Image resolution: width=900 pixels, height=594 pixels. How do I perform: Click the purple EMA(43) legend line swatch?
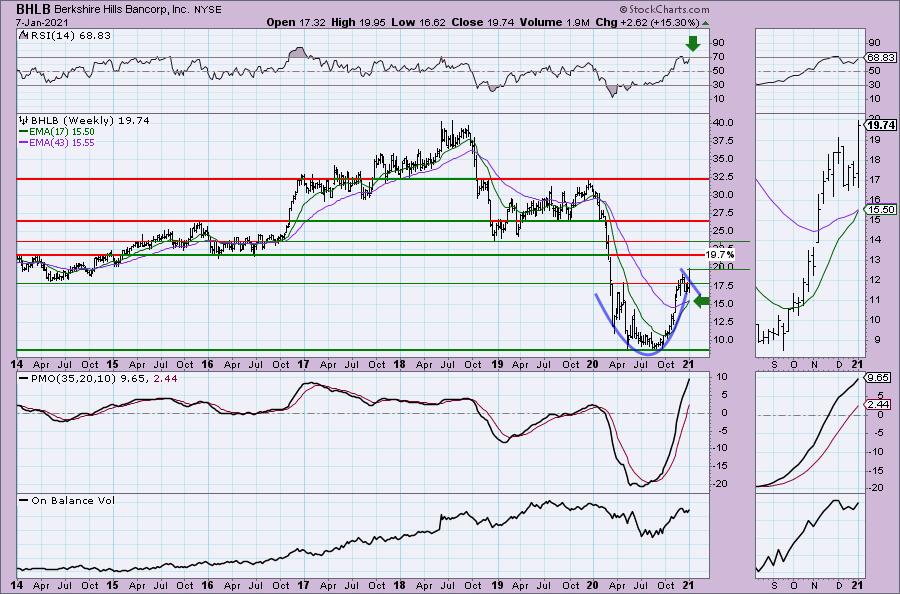24,143
